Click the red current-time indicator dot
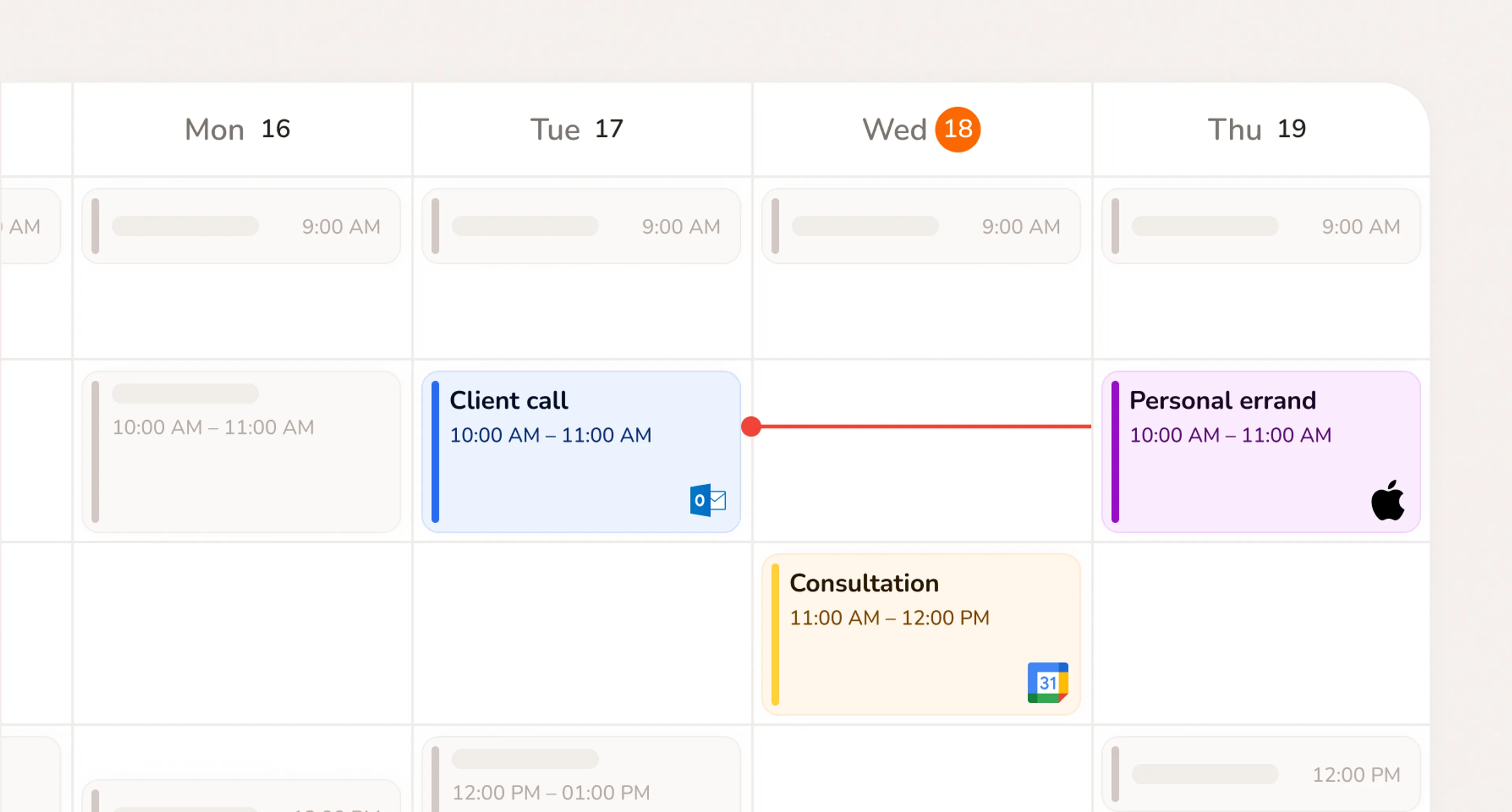This screenshot has width=1512, height=812. (x=751, y=426)
